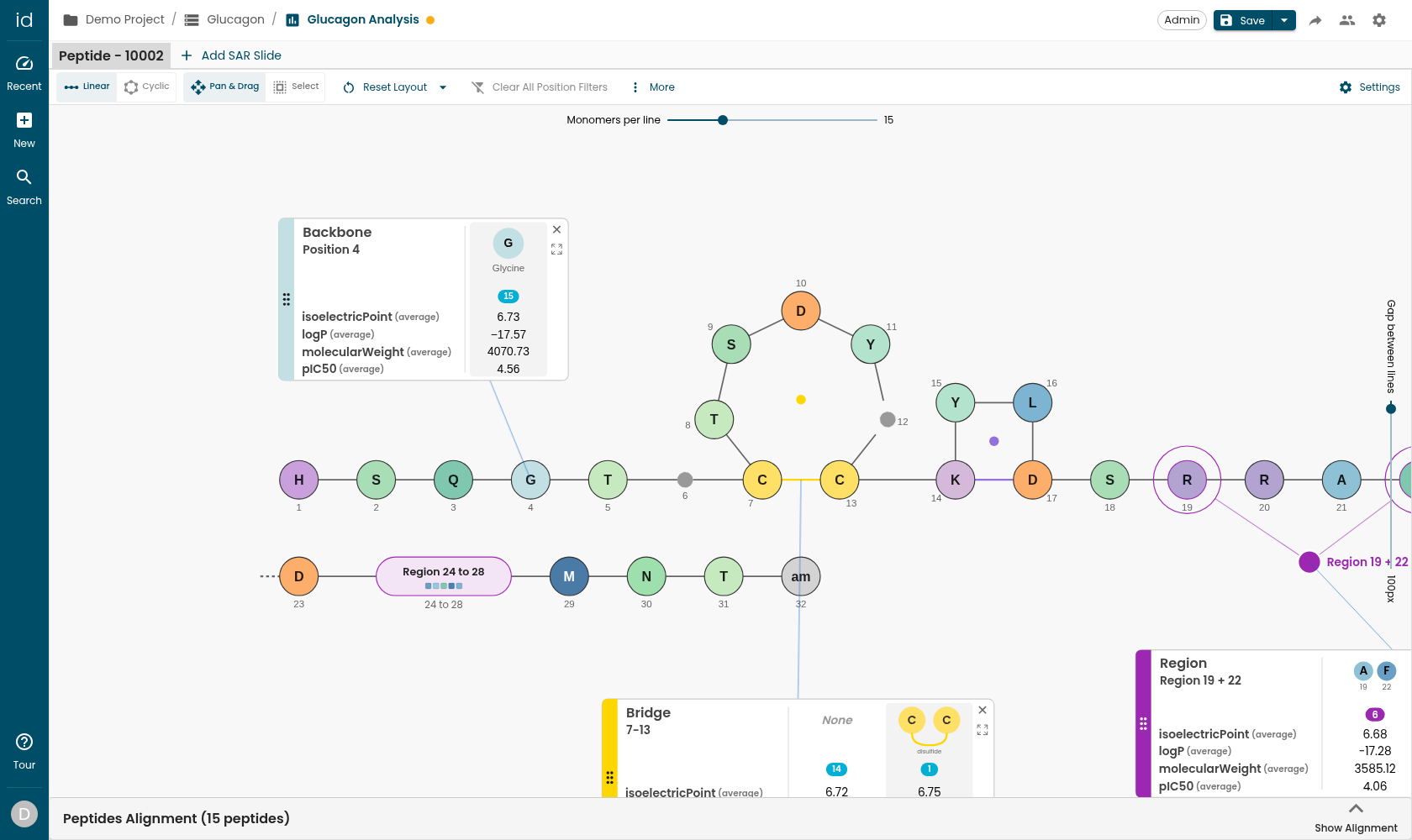Image resolution: width=1412 pixels, height=840 pixels.
Task: Click the yellow bridge 7-13 center dot
Action: [x=801, y=400]
